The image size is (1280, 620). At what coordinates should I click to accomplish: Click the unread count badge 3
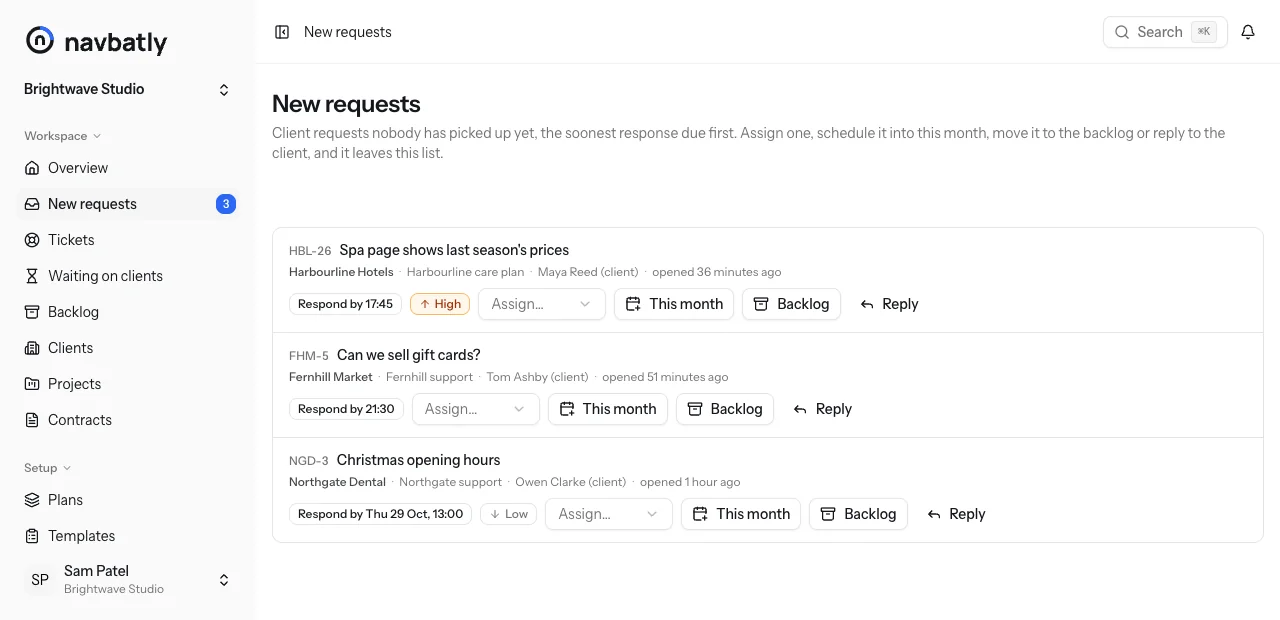click(x=226, y=204)
